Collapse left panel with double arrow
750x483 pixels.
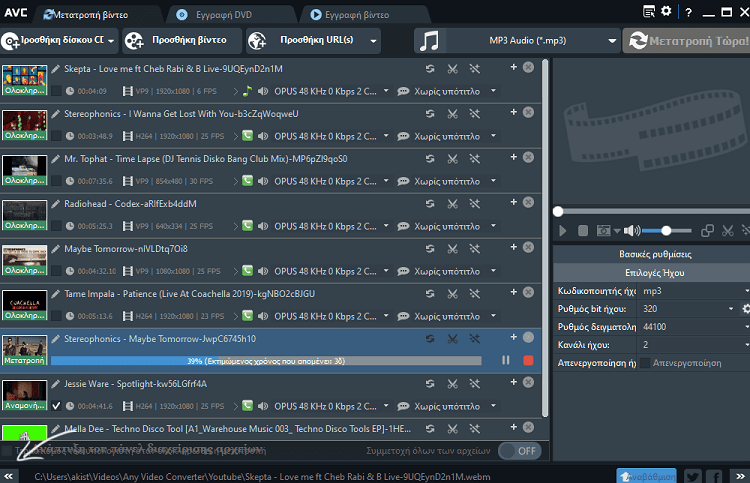[x=9, y=476]
